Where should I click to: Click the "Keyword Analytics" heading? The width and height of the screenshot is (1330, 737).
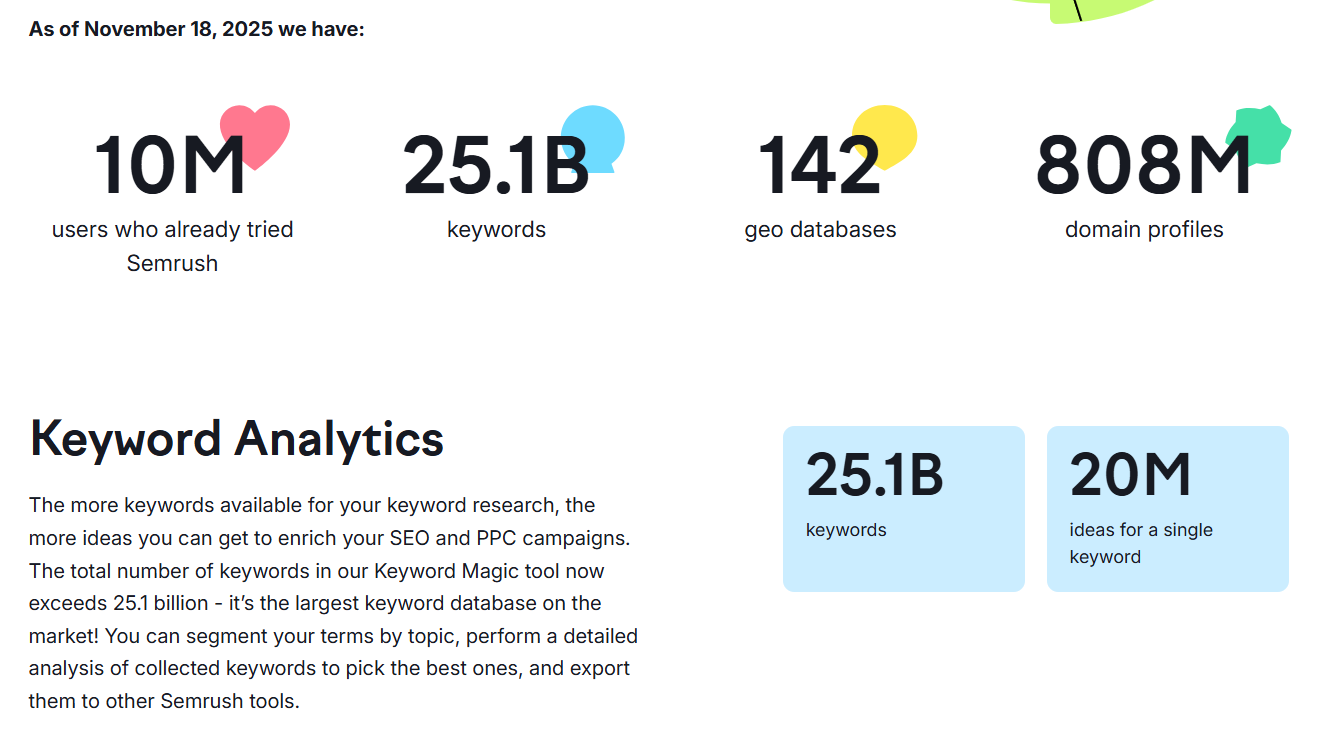pyautogui.click(x=237, y=439)
